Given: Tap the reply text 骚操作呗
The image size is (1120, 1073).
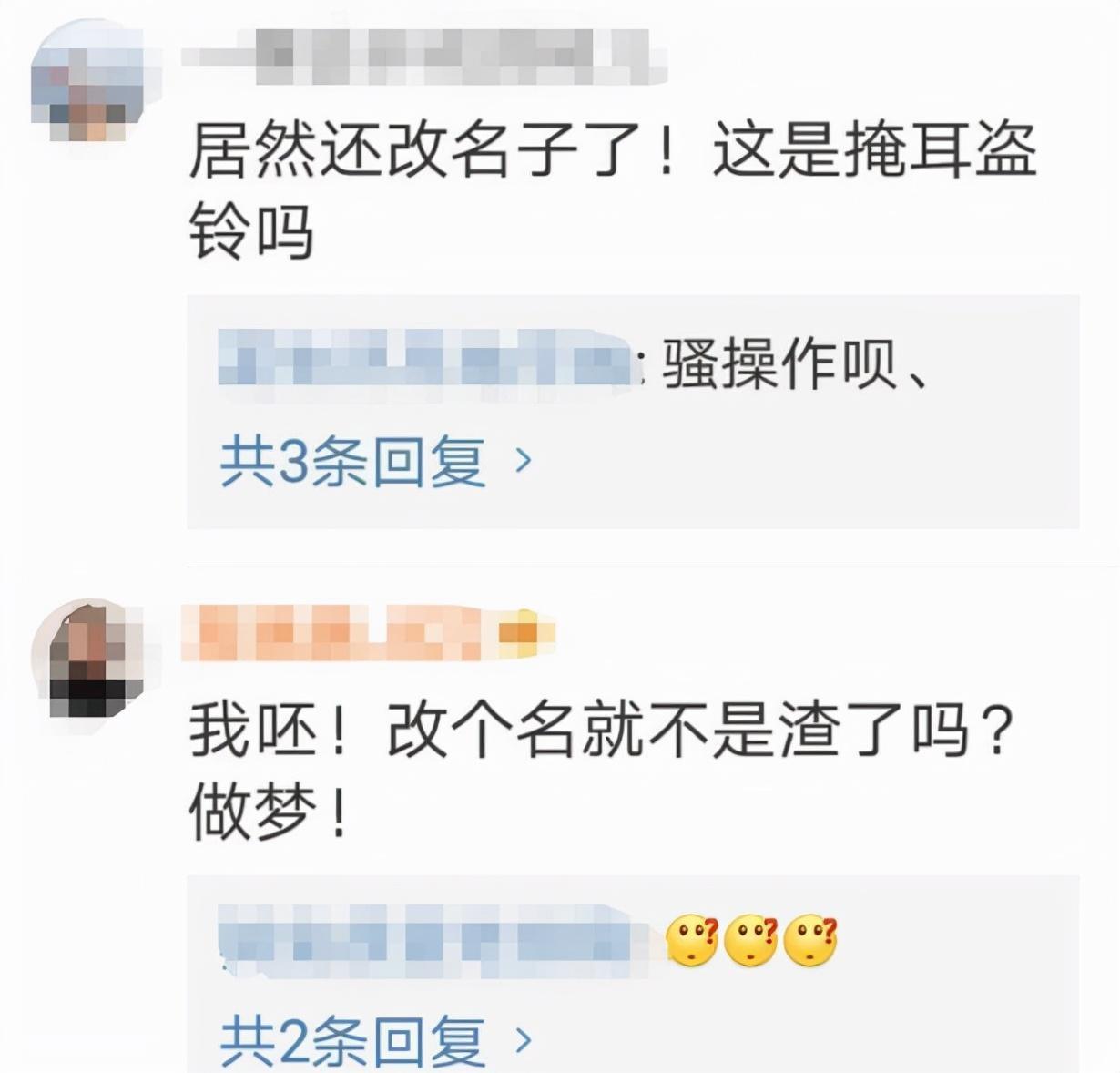Looking at the screenshot, I should (794, 366).
